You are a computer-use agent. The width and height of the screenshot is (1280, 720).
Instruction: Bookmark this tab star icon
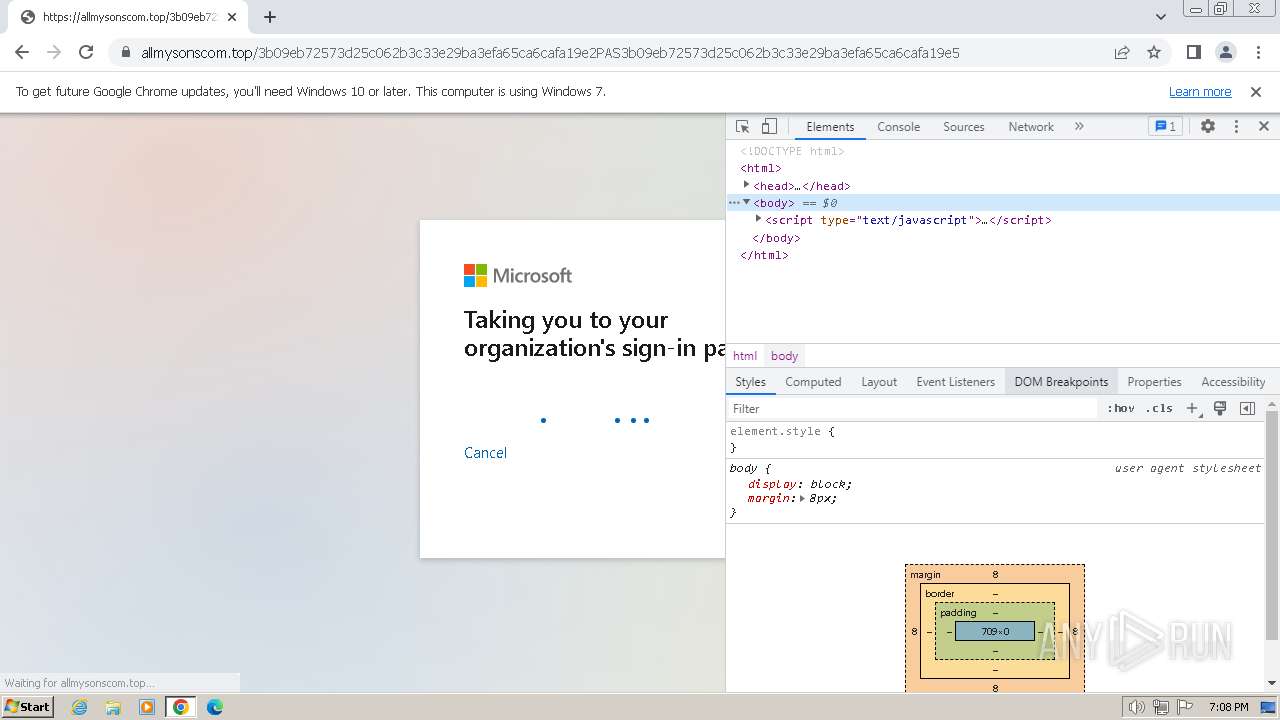1154,52
